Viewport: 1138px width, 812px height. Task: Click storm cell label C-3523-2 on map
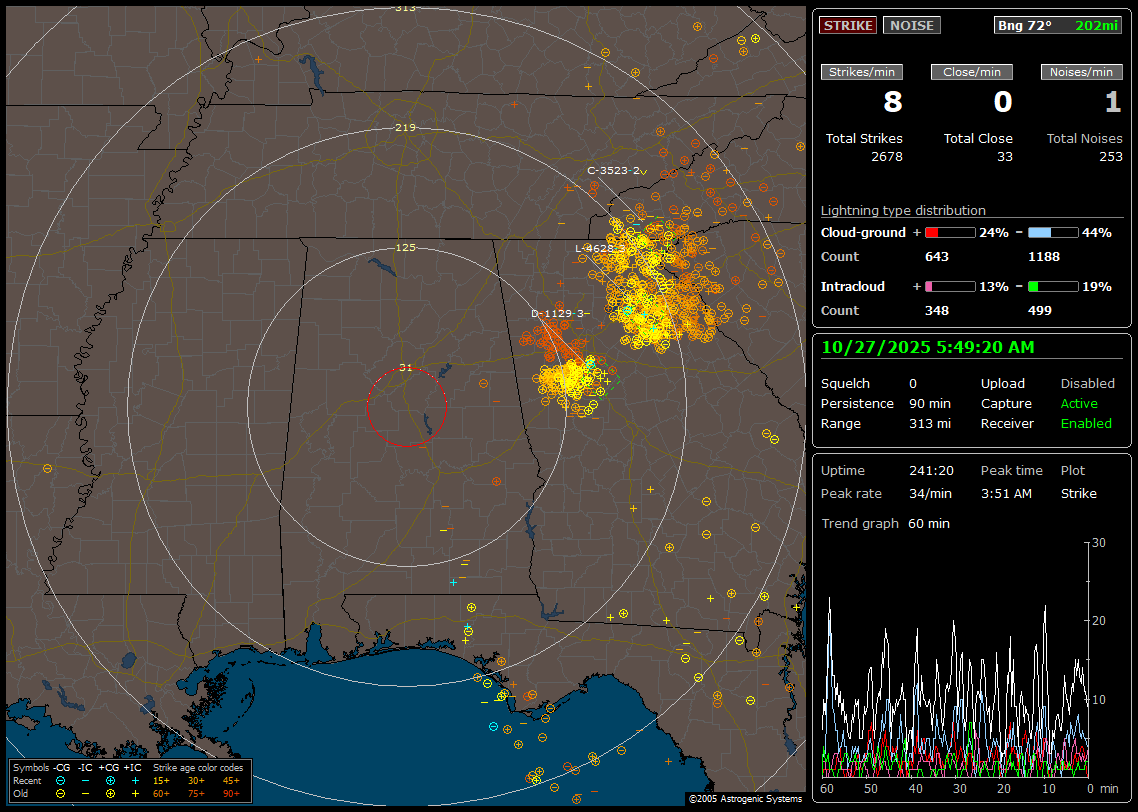(612, 170)
